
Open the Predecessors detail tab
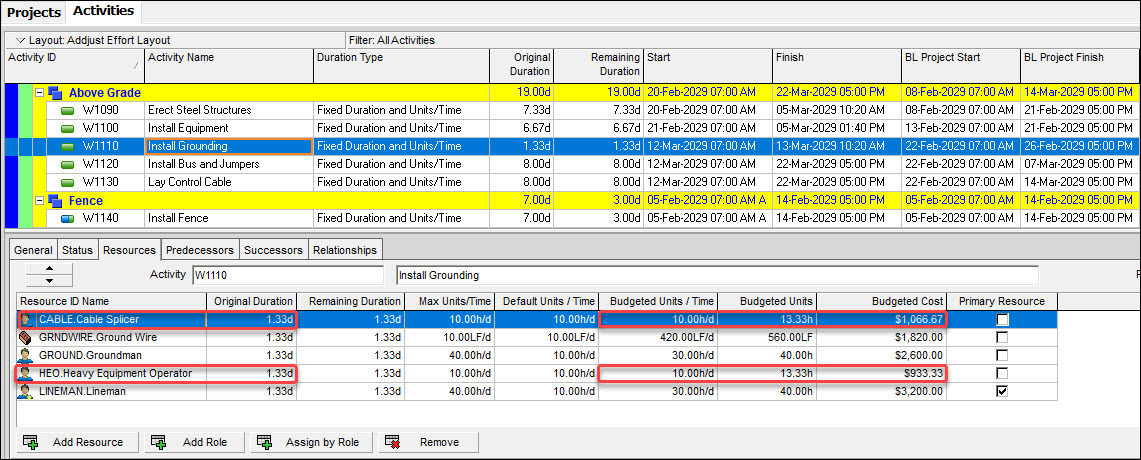coord(199,250)
